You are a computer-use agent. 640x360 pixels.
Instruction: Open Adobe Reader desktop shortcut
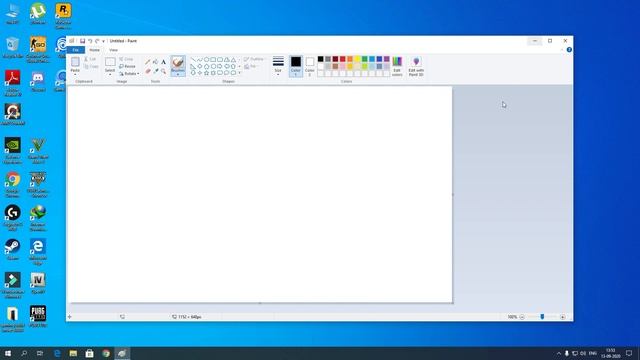(13, 82)
